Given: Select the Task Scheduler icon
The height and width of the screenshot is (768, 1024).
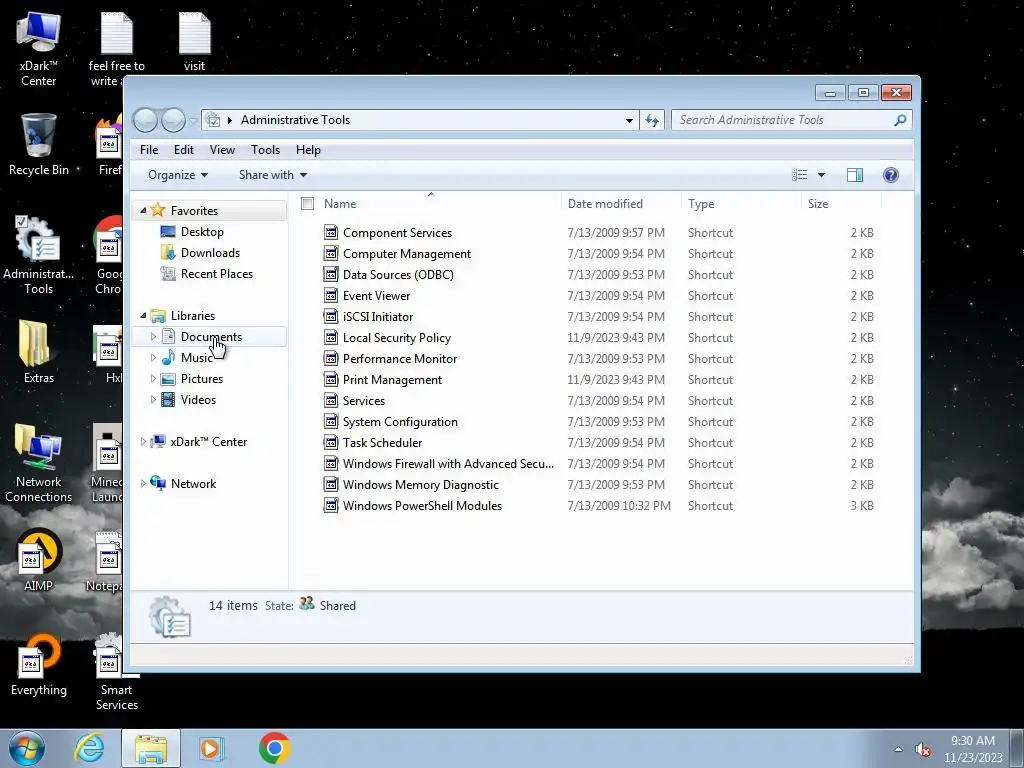Looking at the screenshot, I should pos(331,442).
